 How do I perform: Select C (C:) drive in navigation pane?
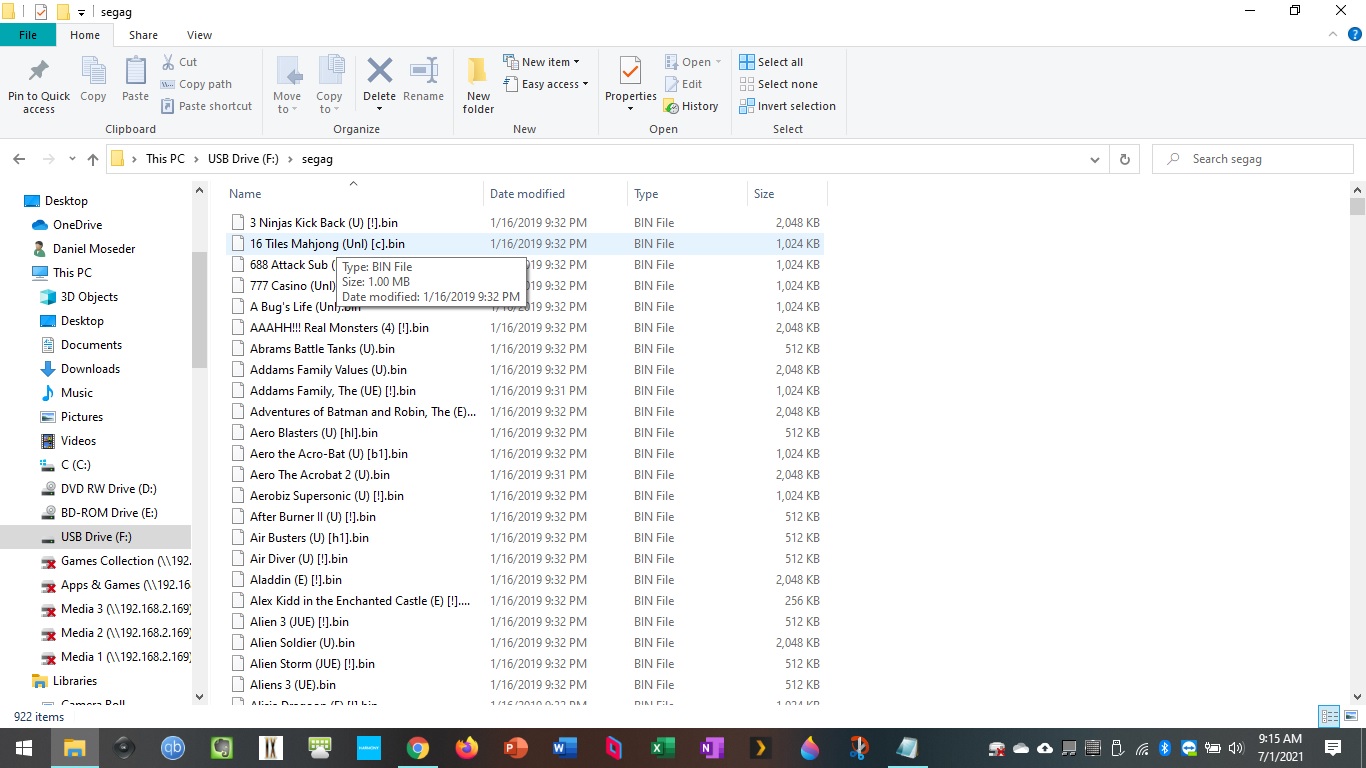coord(75,465)
